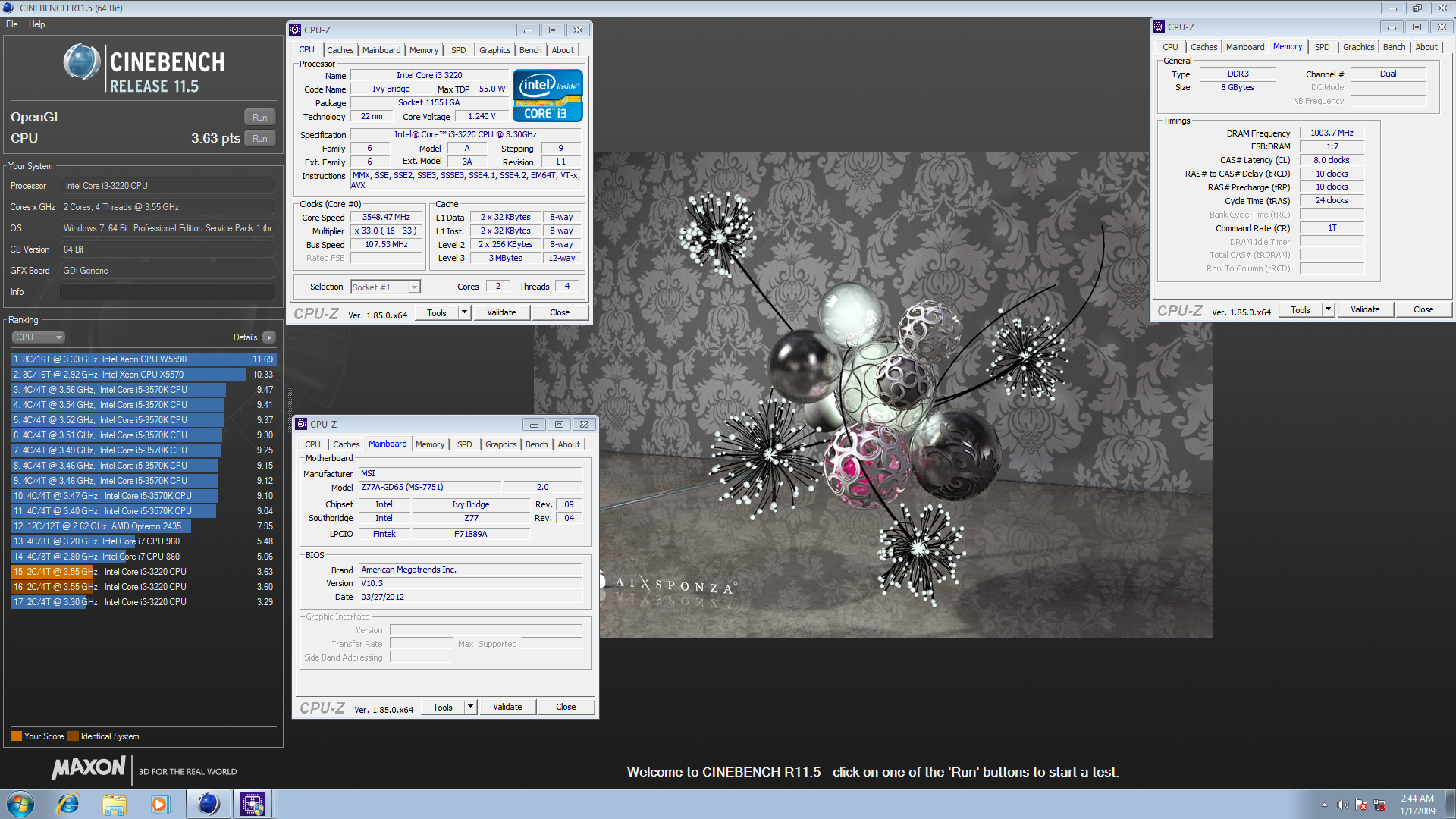Image resolution: width=1456 pixels, height=819 pixels.
Task: Click Validate in Mainboard window
Action: pos(507,707)
